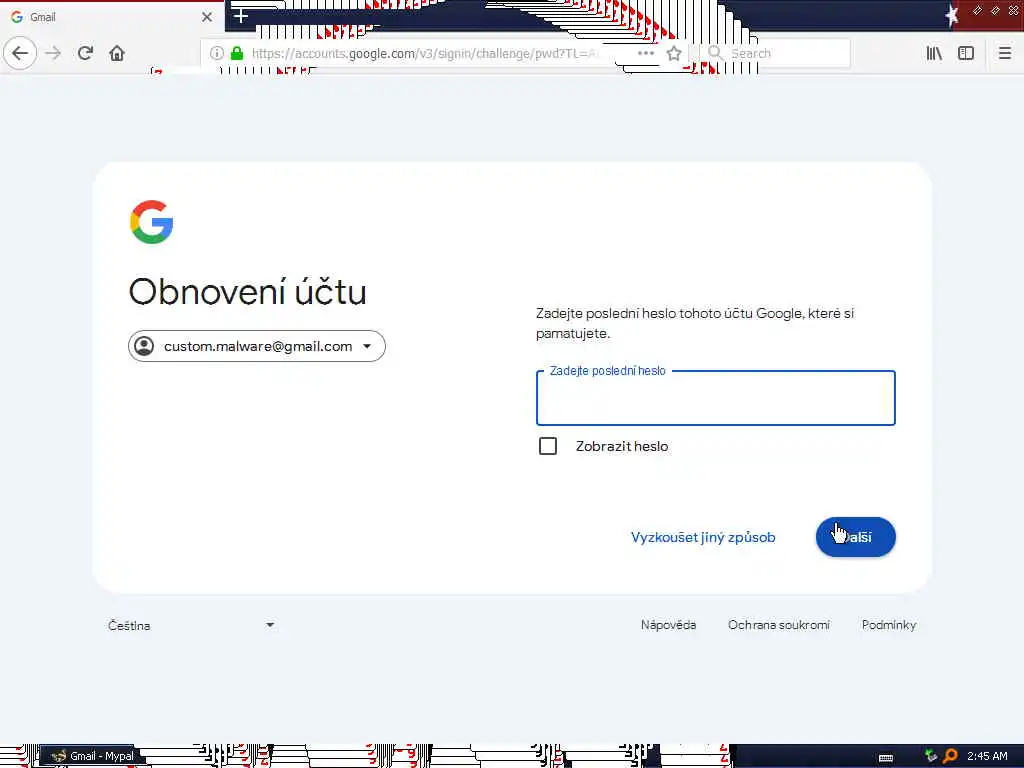Open the browser hamburger menu
The width and height of the screenshot is (1024, 768).
click(1004, 53)
